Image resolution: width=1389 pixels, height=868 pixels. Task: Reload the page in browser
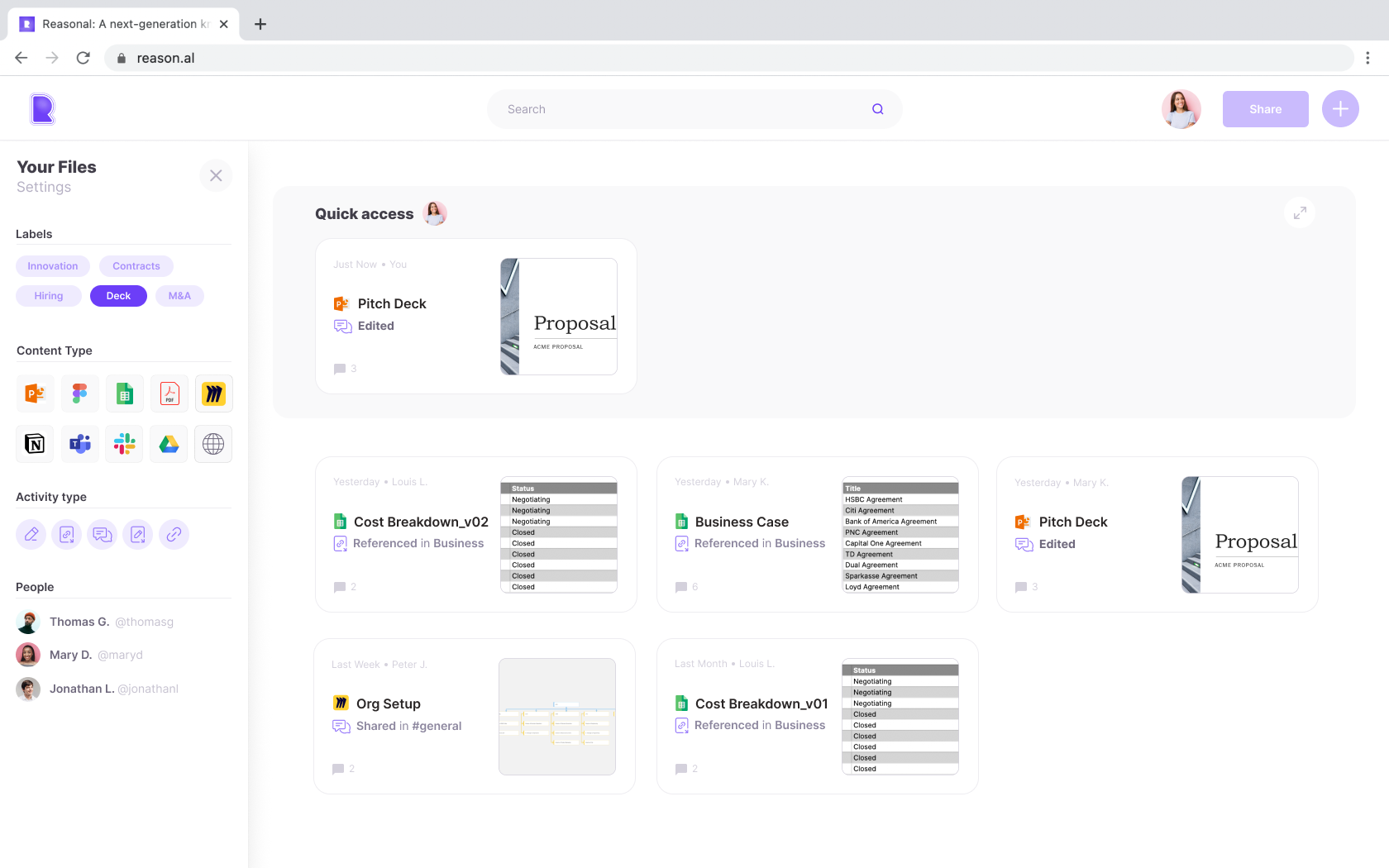click(x=83, y=58)
